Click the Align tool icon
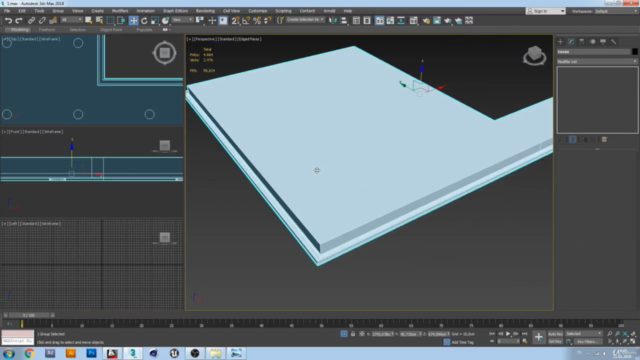 tap(344, 20)
